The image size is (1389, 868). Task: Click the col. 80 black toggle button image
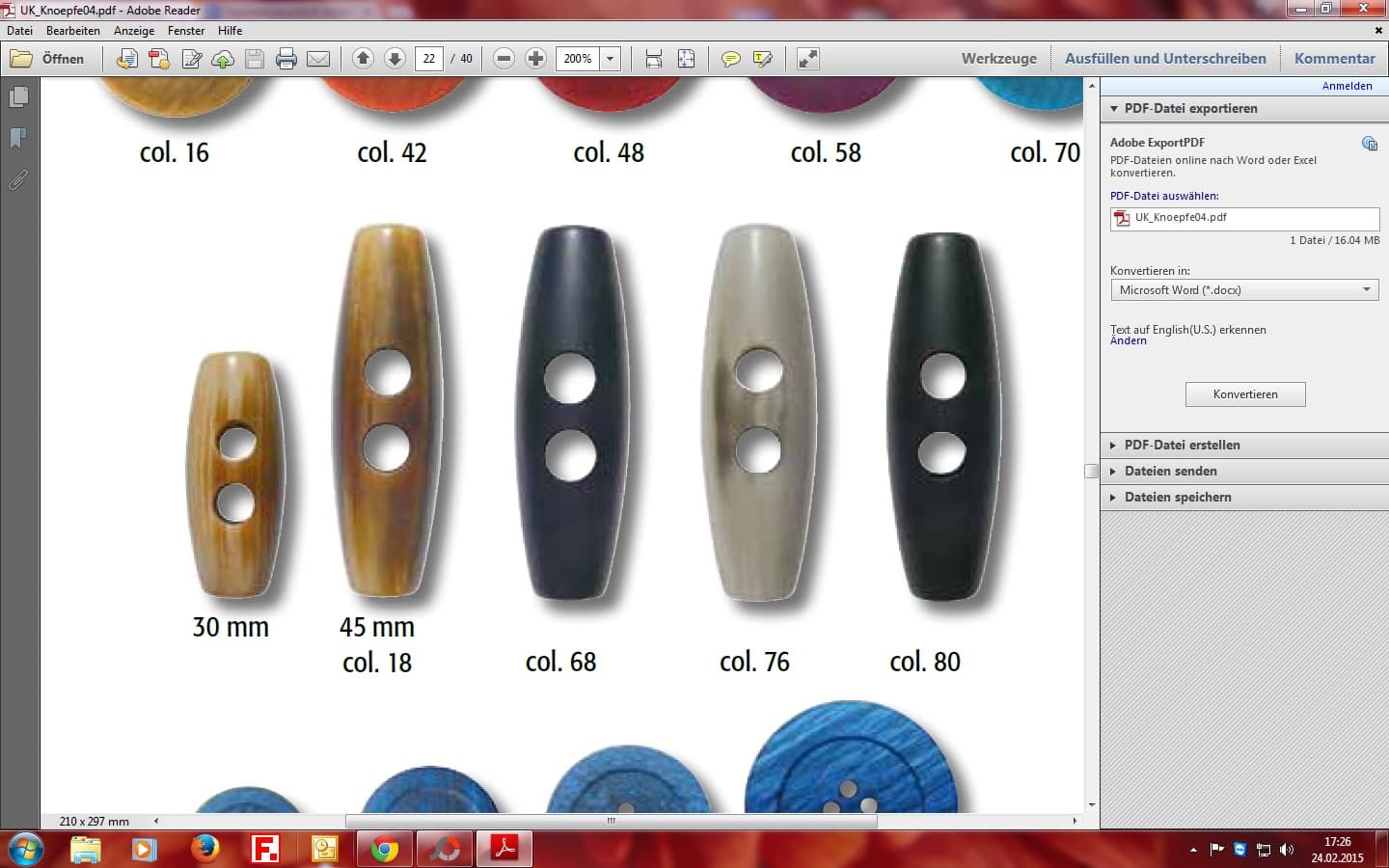click(943, 417)
